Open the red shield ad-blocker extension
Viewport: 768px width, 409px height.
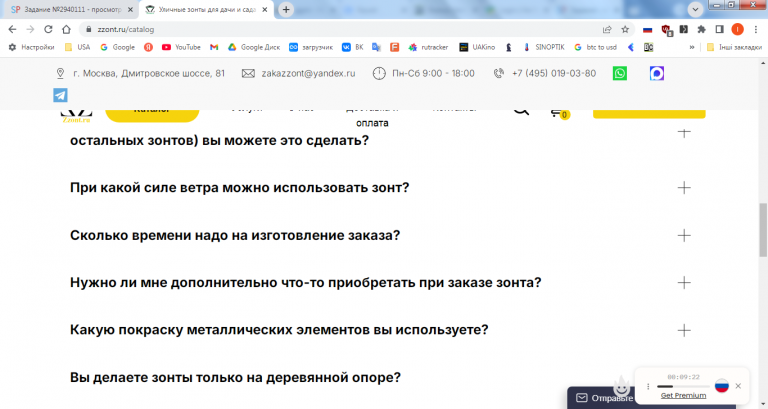[666, 30]
